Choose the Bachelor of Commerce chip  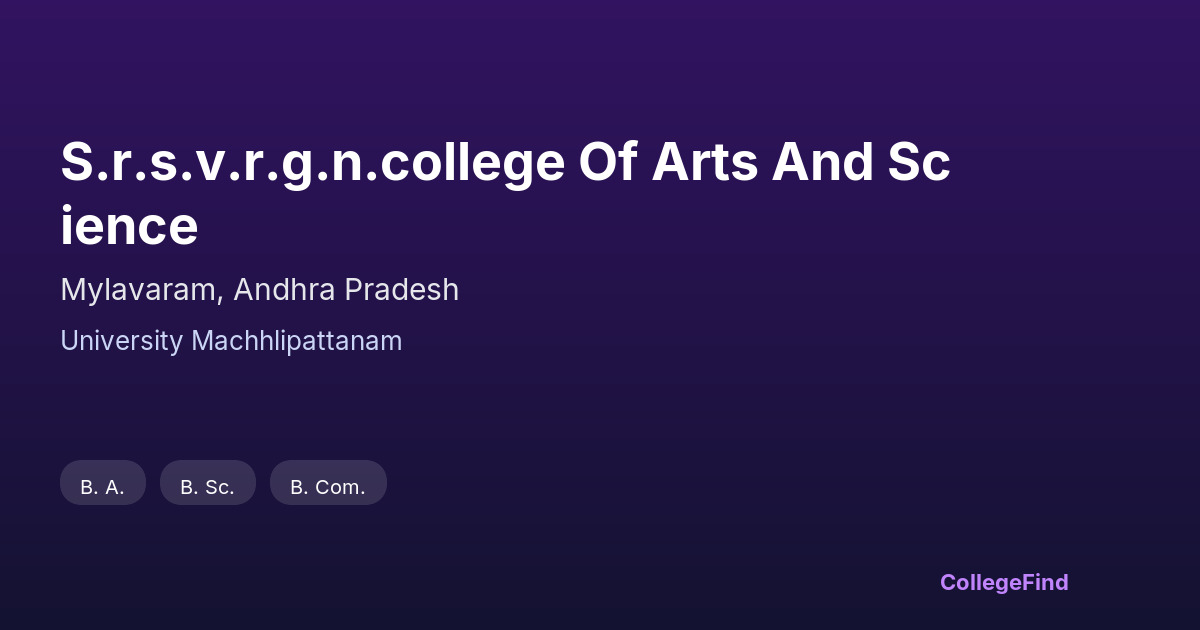(x=328, y=484)
